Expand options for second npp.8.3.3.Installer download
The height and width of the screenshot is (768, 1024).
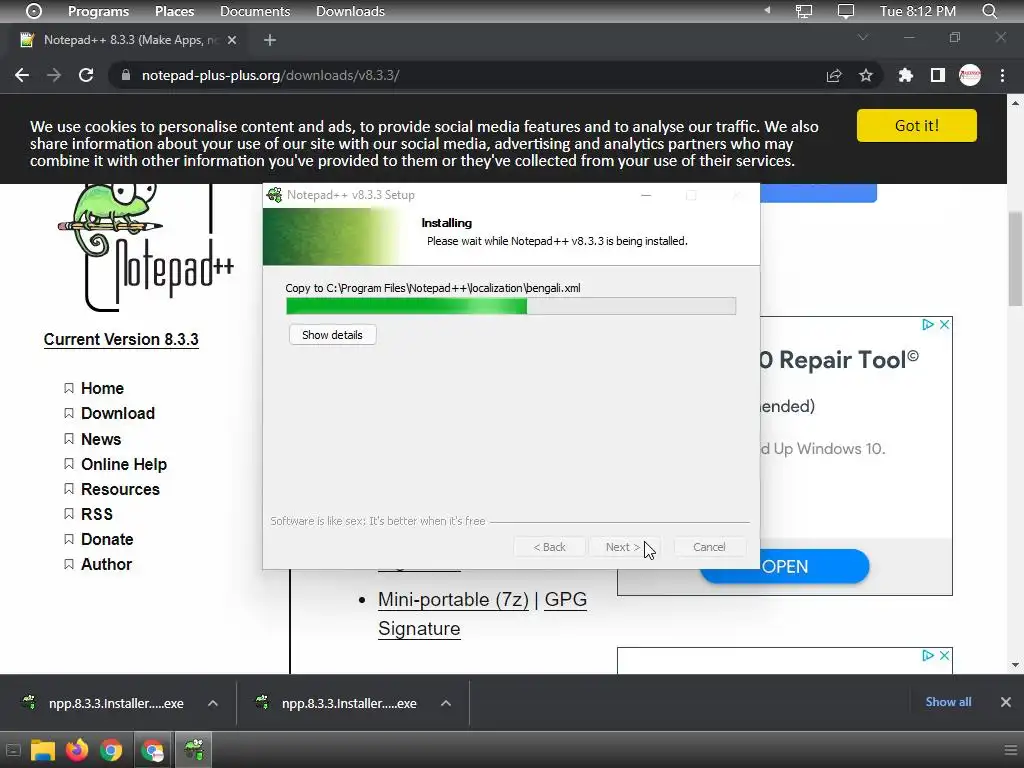(x=446, y=703)
